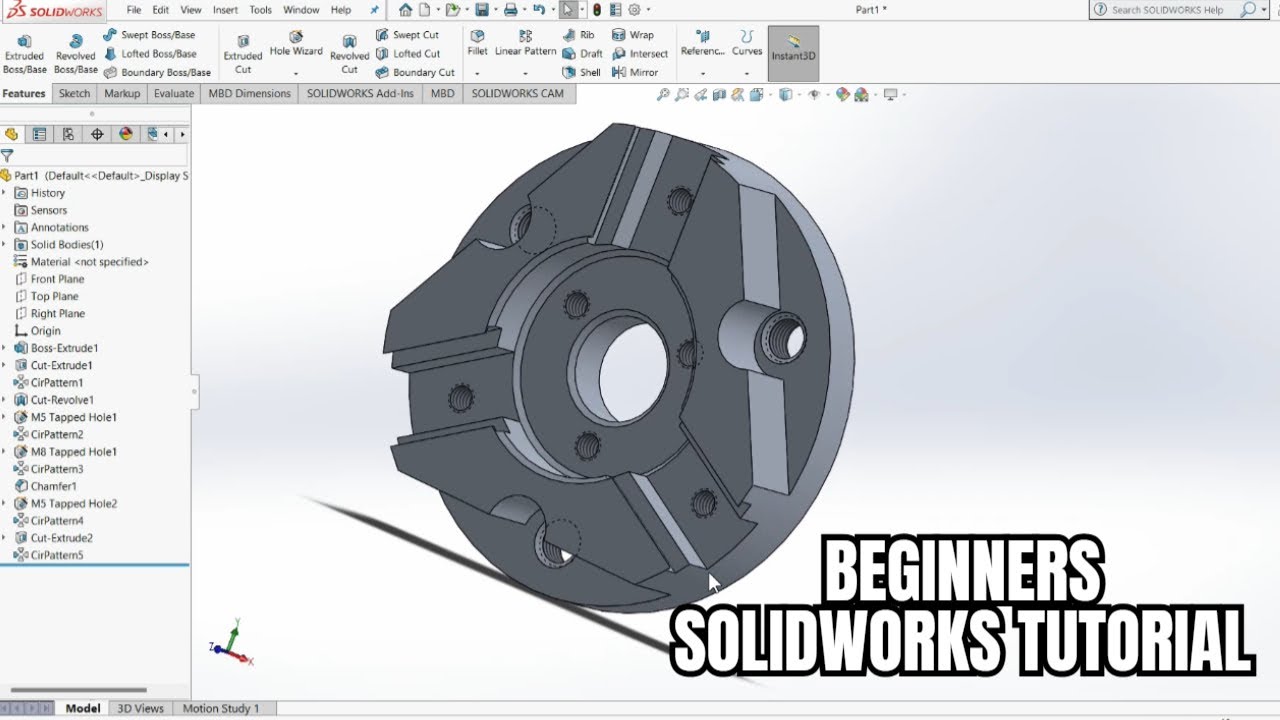Pin the menu bar with pushpin
Screen dimensions: 1280x720
375,10
